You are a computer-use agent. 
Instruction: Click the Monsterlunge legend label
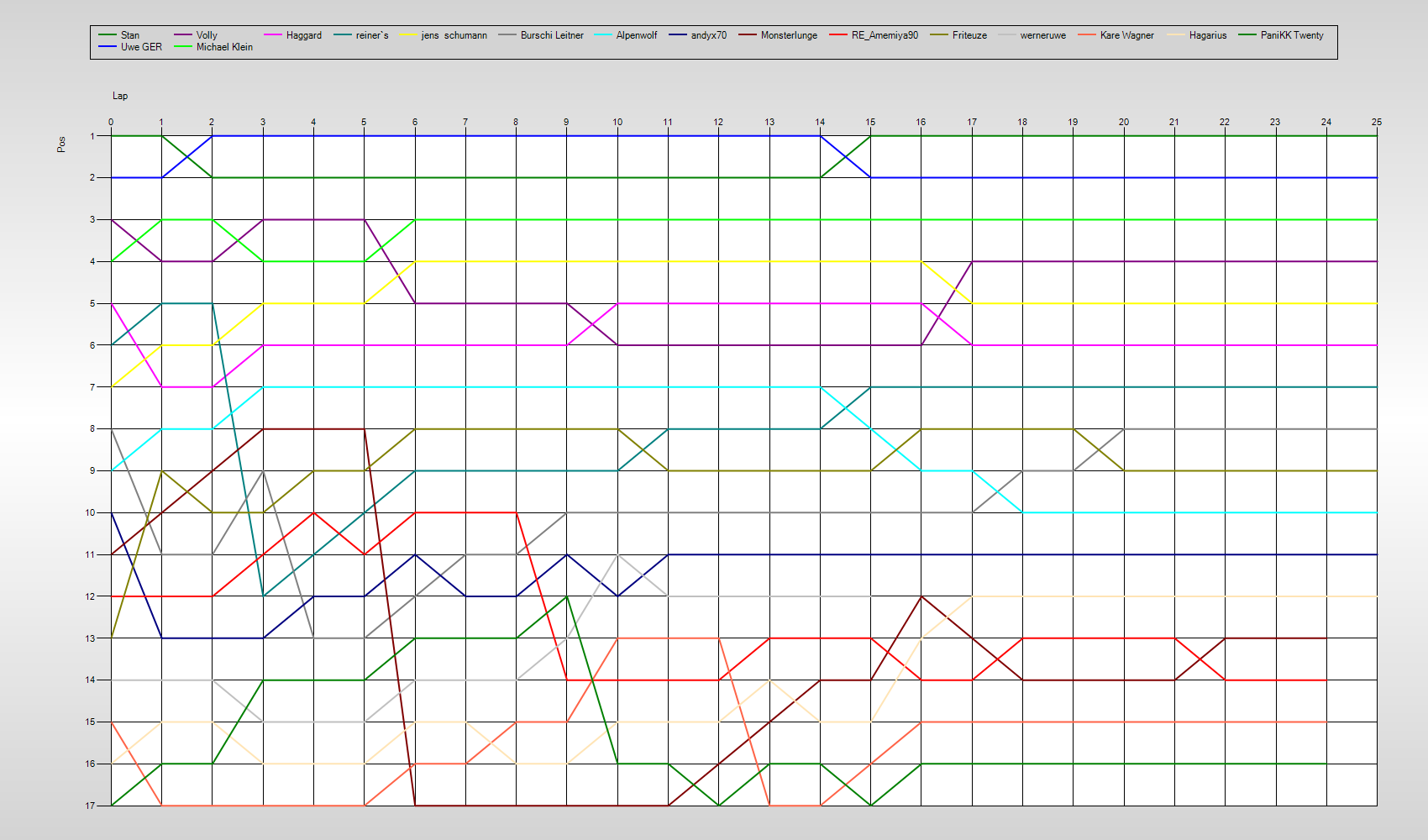[789, 35]
